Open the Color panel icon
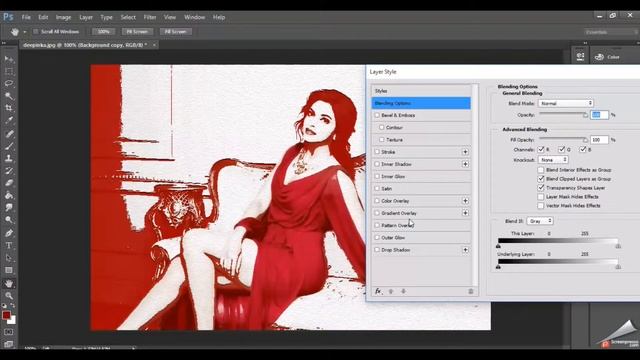 click(x=599, y=57)
